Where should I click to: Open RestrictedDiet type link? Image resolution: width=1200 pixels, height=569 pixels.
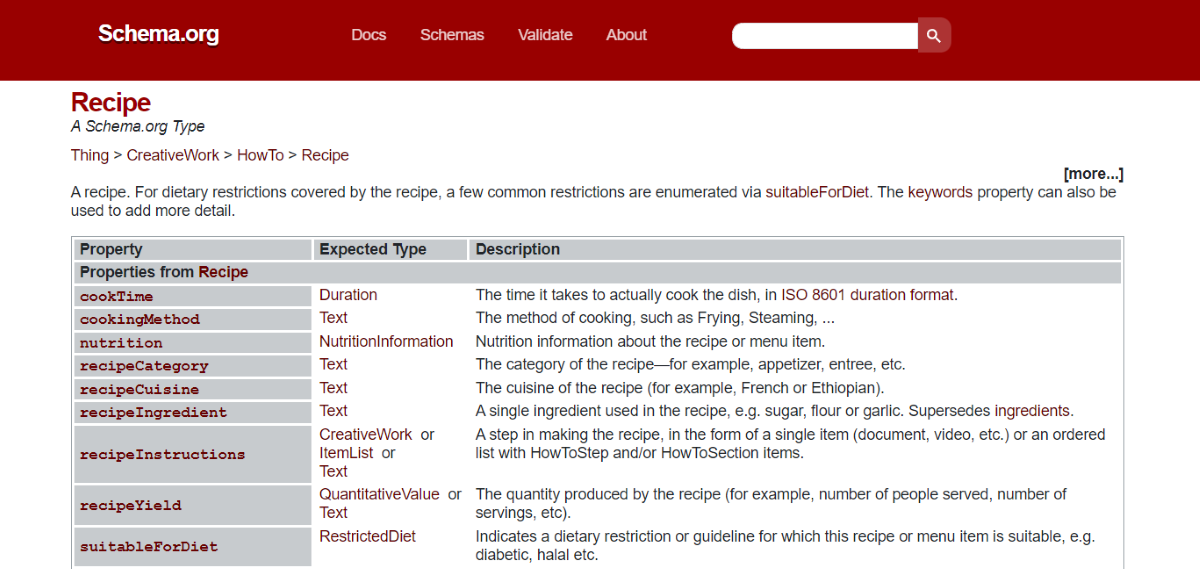[x=367, y=537]
